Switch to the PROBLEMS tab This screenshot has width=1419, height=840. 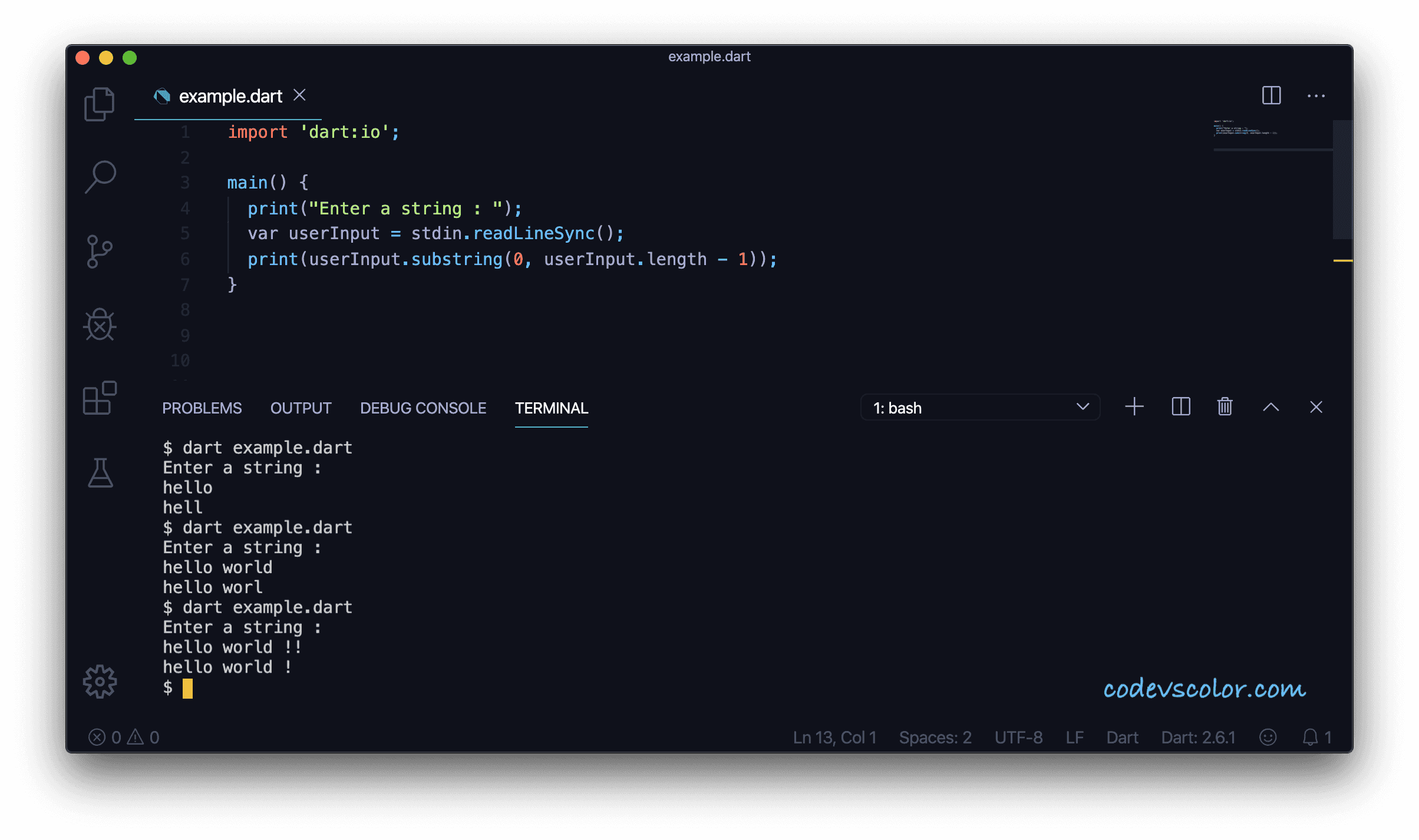(202, 408)
